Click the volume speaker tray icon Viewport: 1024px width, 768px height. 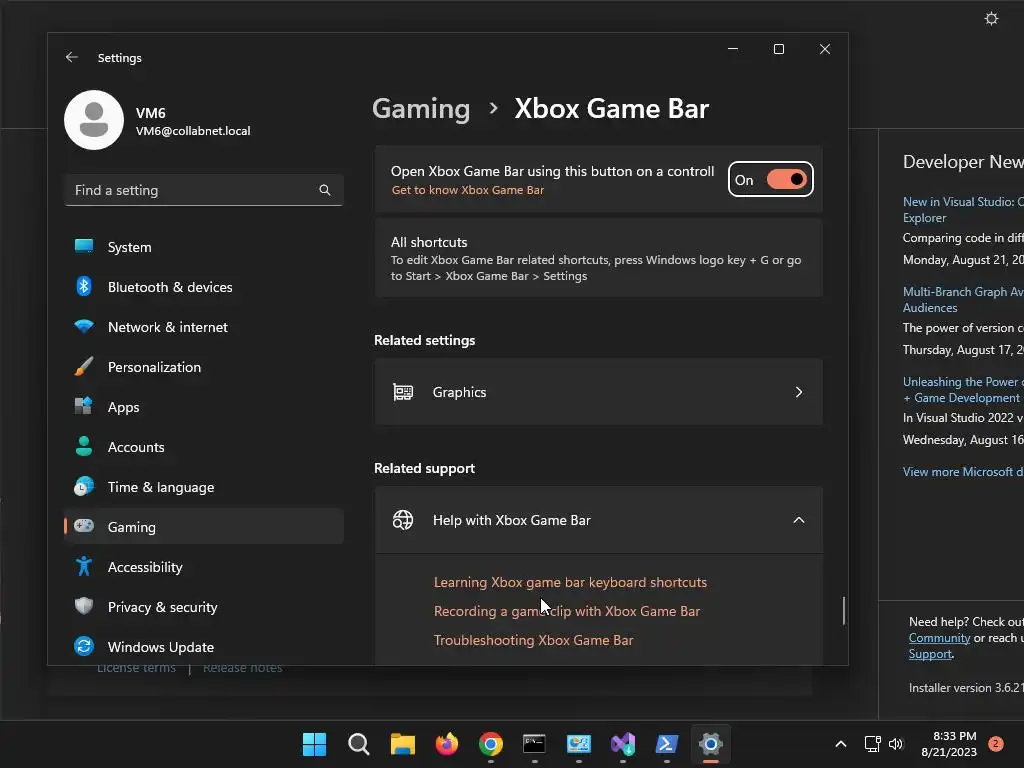pyautogui.click(x=896, y=744)
